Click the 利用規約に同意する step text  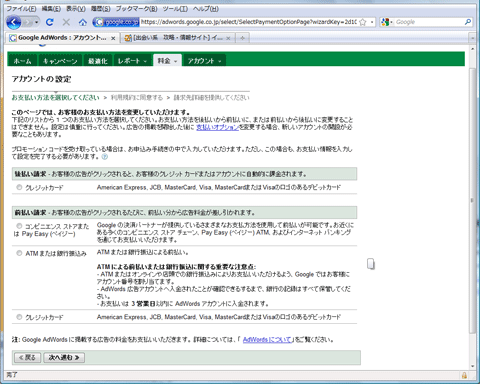(137, 98)
